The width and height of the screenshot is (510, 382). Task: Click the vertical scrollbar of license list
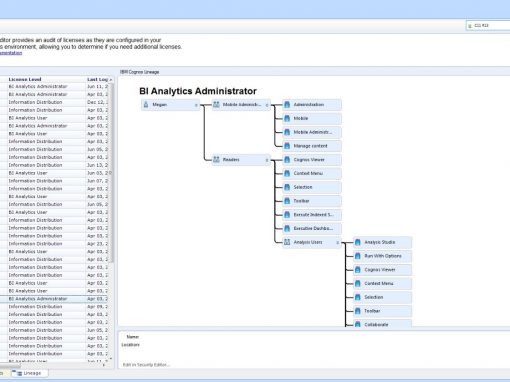click(x=112, y=173)
